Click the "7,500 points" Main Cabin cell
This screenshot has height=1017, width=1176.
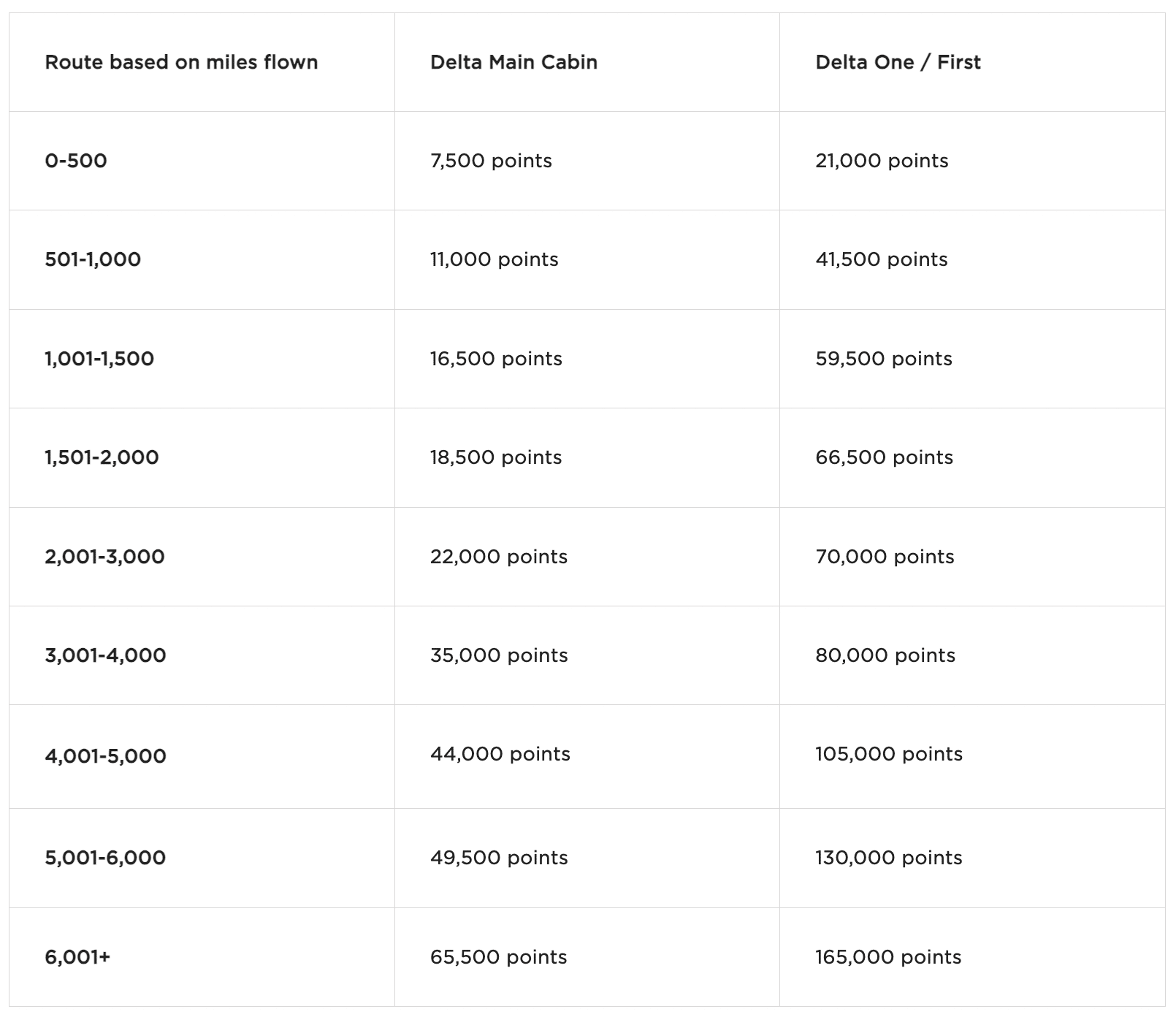[491, 161]
